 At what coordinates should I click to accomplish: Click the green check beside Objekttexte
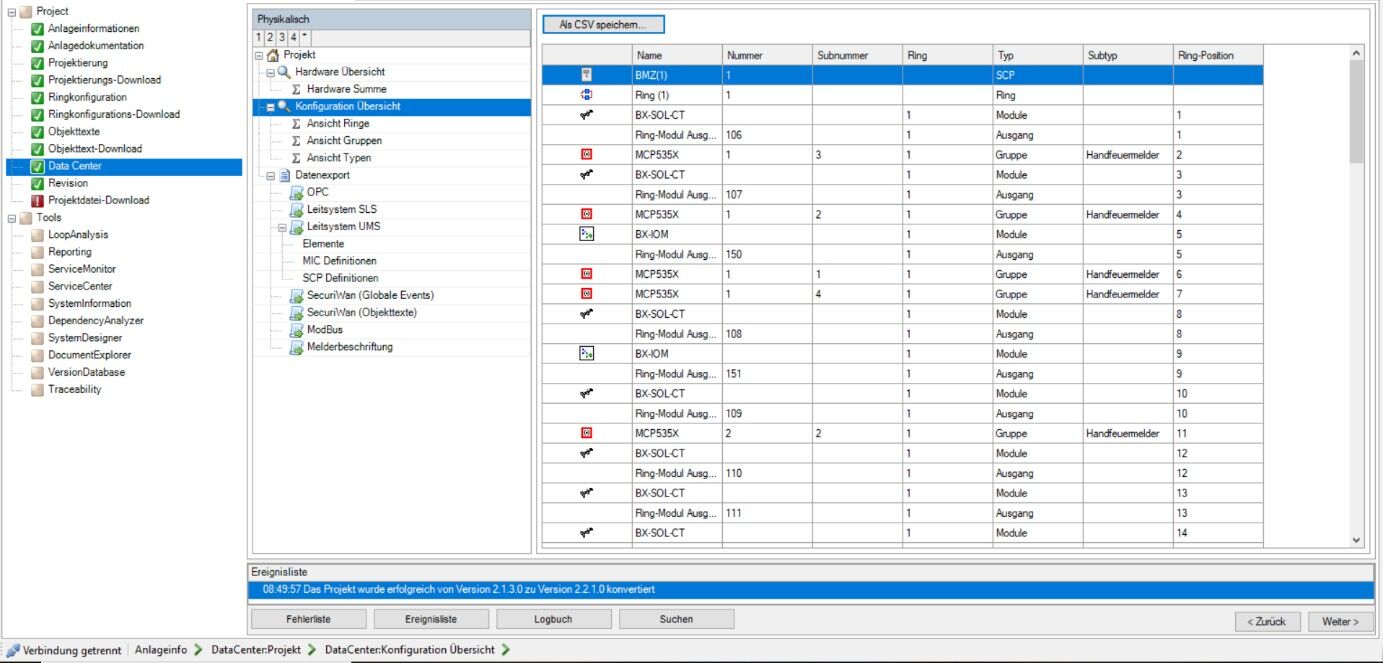pyautogui.click(x=38, y=132)
